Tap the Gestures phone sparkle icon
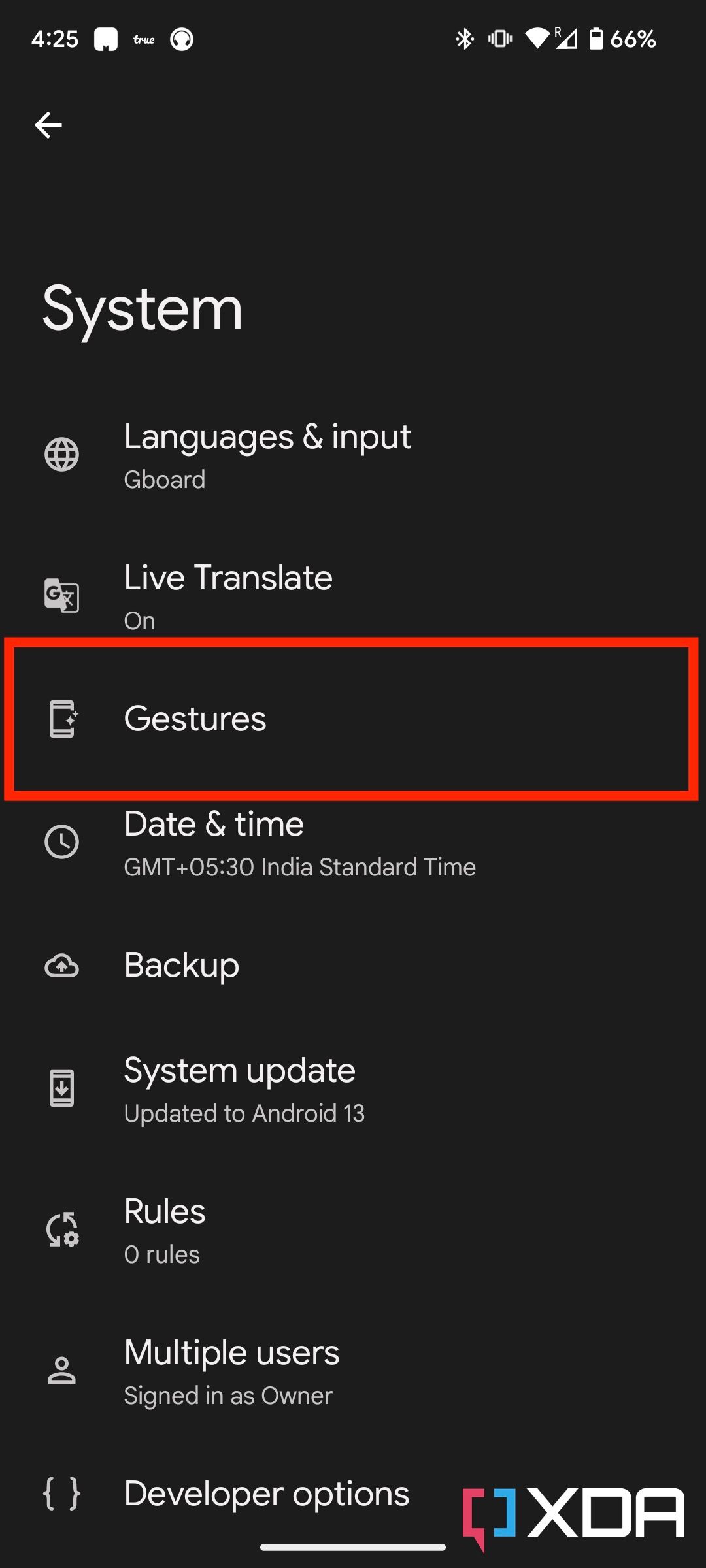706x1568 pixels. pyautogui.click(x=63, y=719)
